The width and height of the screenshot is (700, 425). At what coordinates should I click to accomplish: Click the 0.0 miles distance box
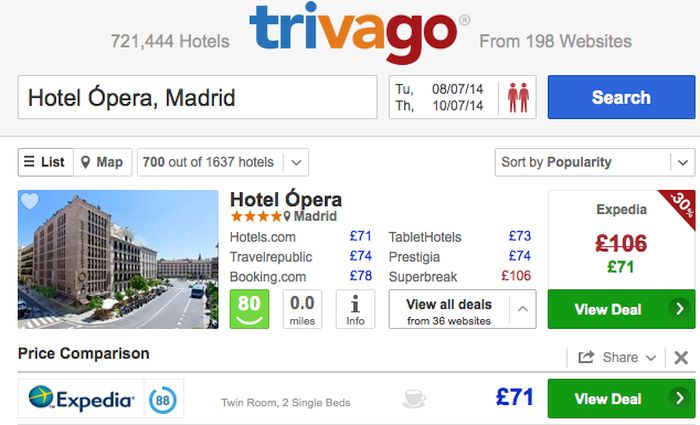coord(302,309)
